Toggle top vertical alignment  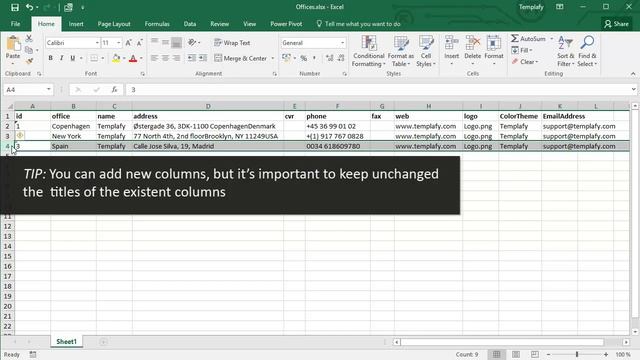click(x=154, y=42)
